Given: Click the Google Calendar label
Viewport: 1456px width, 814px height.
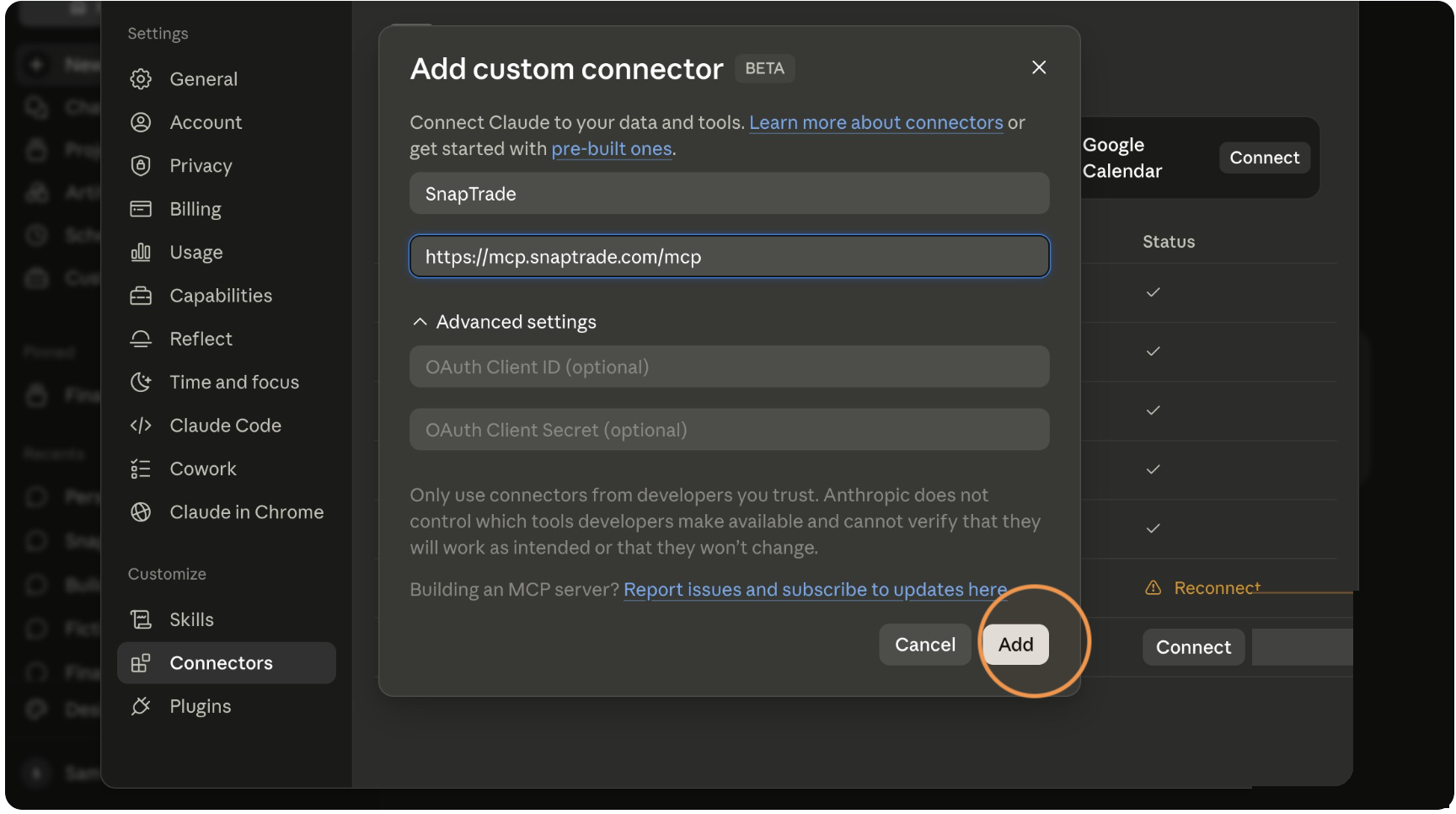Looking at the screenshot, I should (1121, 158).
